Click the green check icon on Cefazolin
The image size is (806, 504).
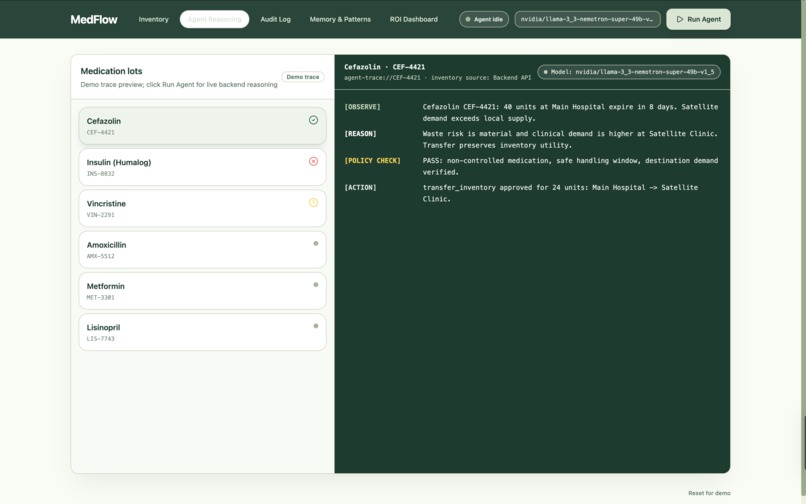[313, 120]
